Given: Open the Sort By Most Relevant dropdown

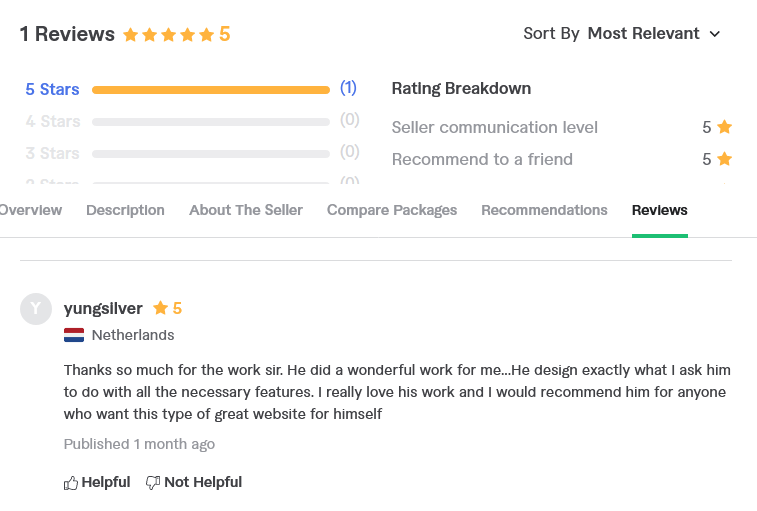Looking at the screenshot, I should click(x=622, y=33).
